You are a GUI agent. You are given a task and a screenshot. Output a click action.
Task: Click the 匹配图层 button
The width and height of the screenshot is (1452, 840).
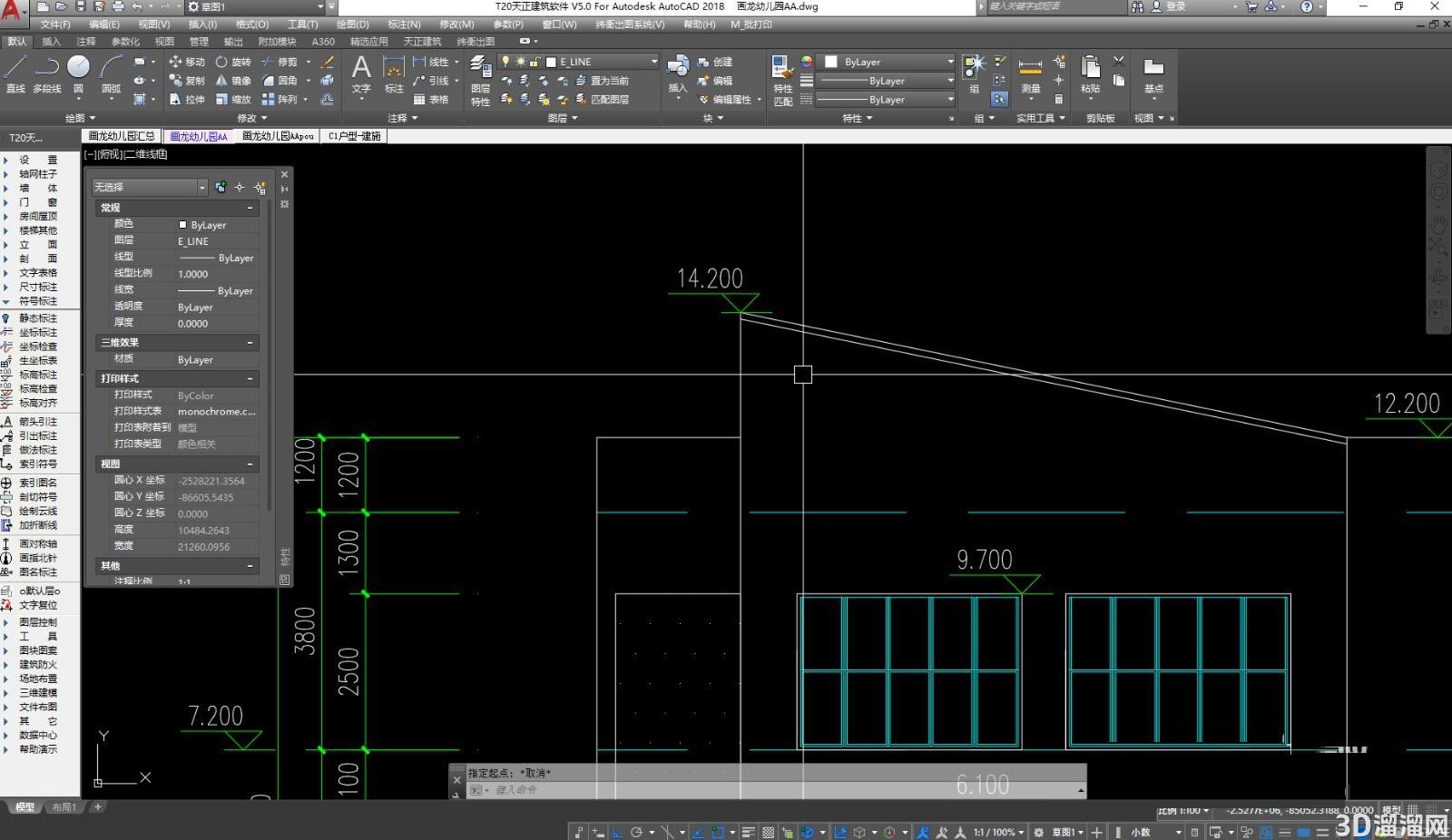point(603,100)
